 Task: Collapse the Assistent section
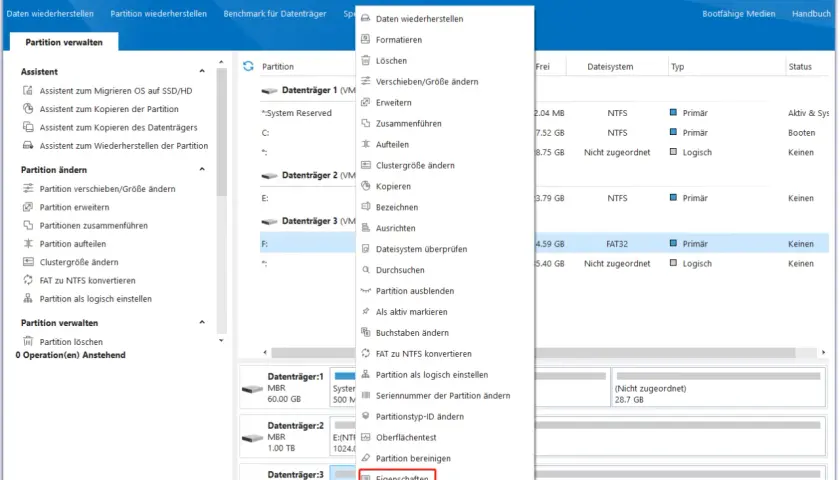point(202,71)
